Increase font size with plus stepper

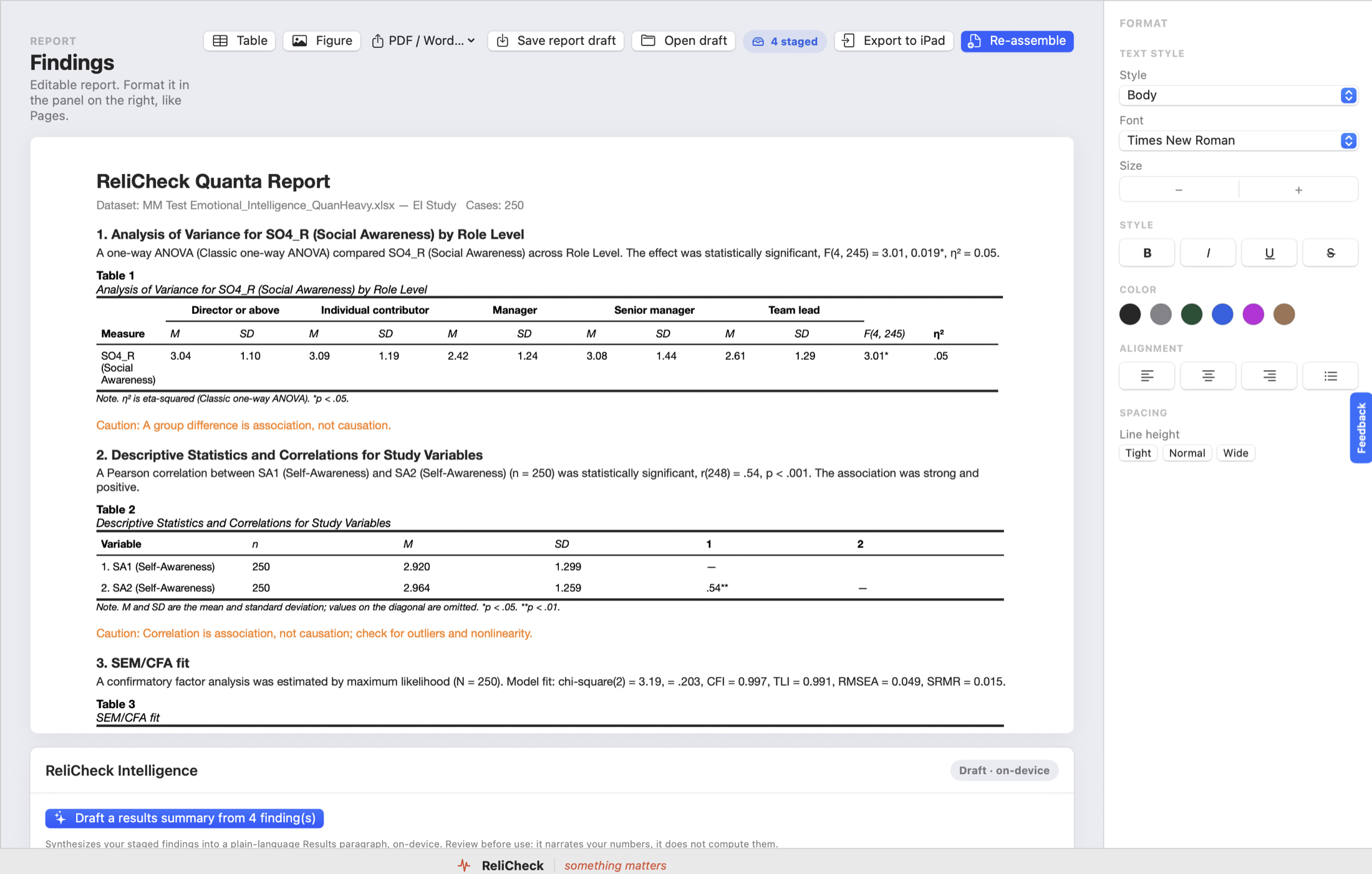(1298, 190)
